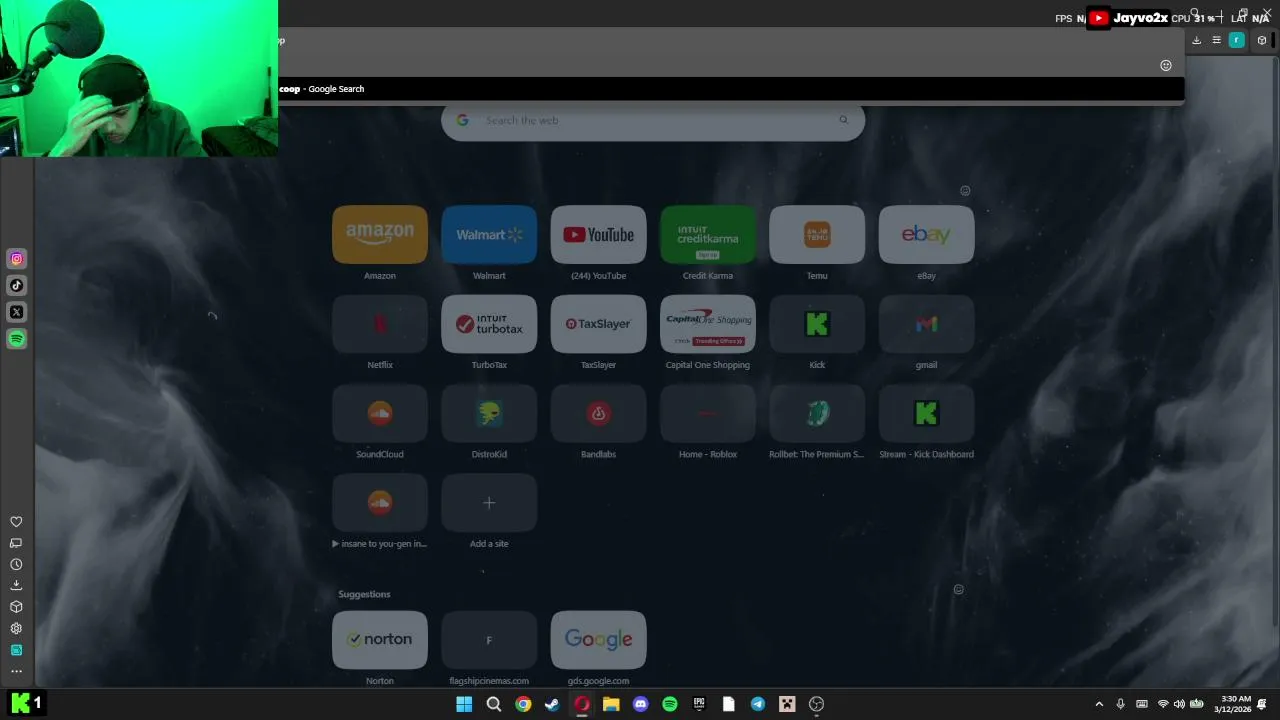Viewport: 1280px width, 720px height.
Task: Click the teal sidebar tab-islands icon
Action: tap(16, 650)
